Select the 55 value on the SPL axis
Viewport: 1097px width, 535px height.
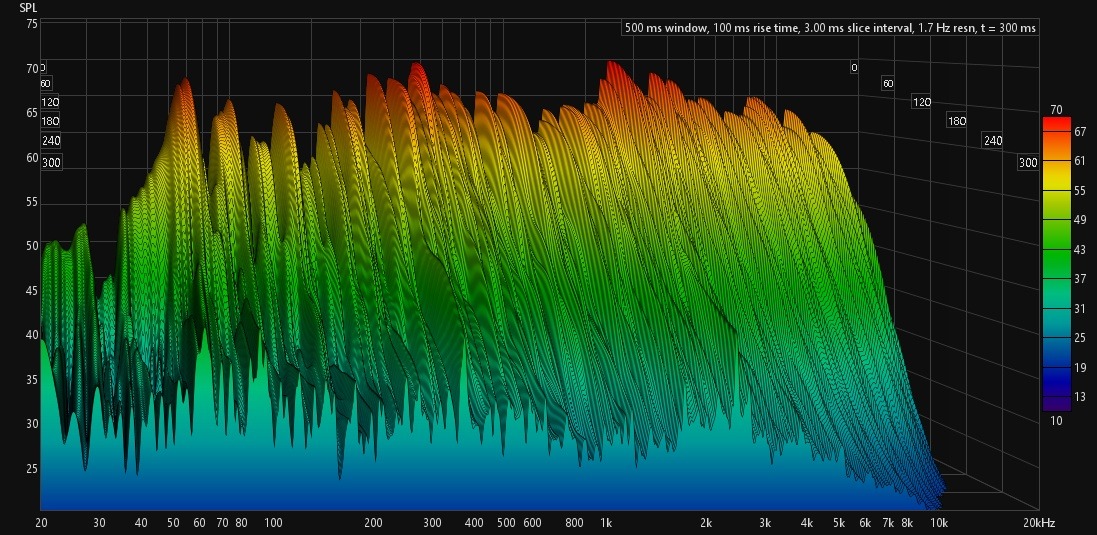(31, 204)
